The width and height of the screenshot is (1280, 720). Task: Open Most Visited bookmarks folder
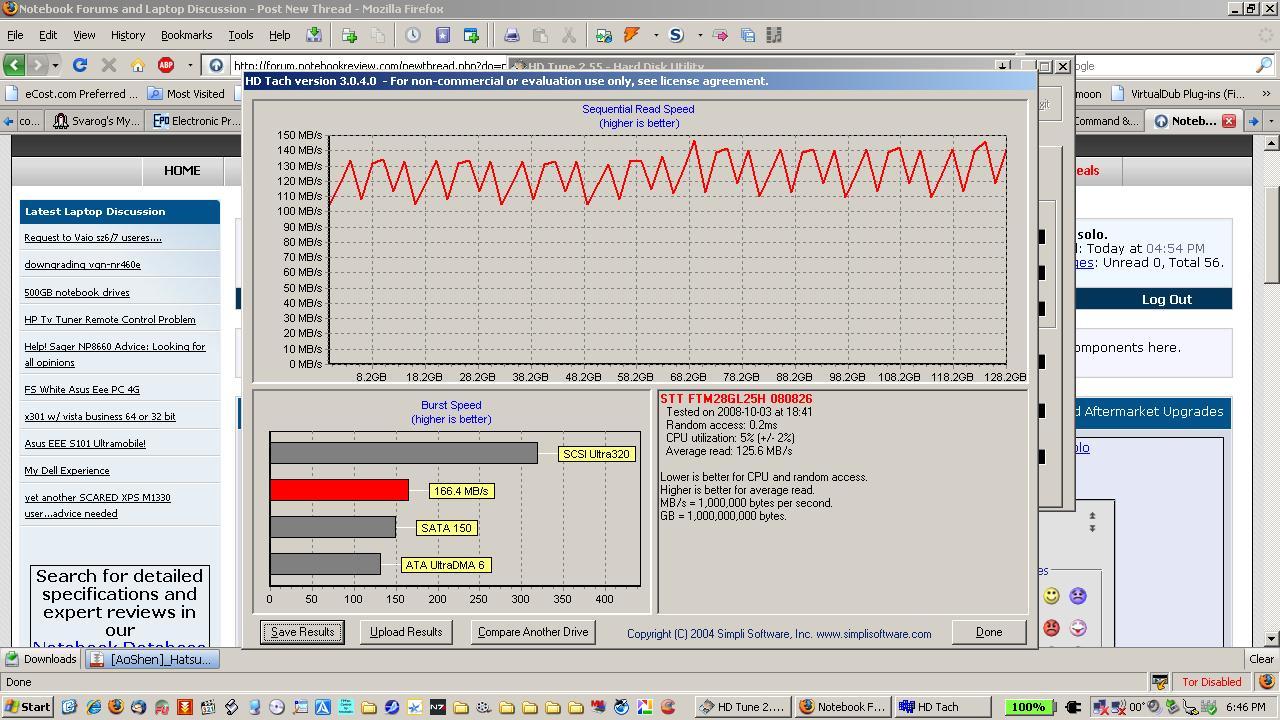point(186,94)
